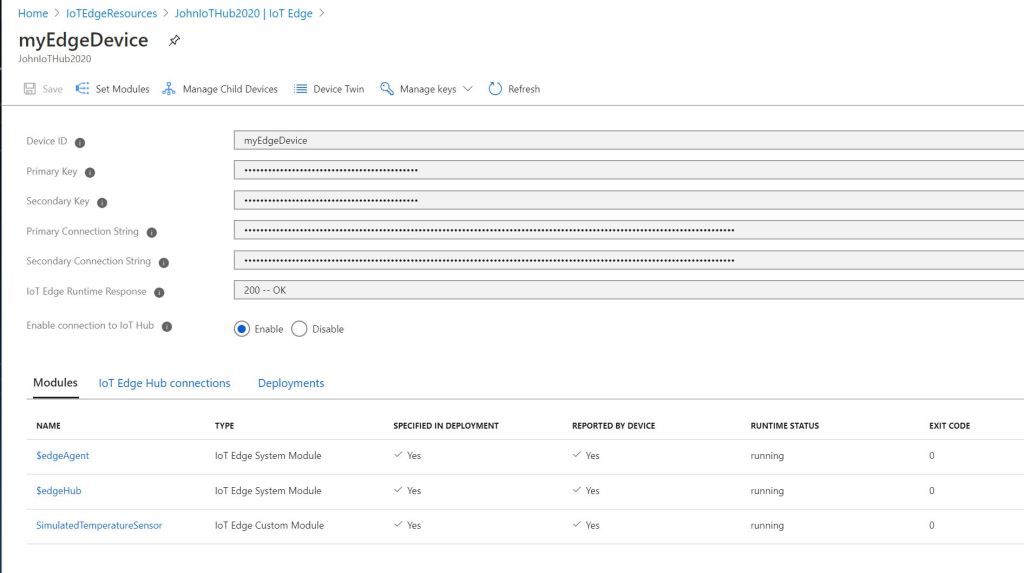
Task: Open the $edgeHub module link
Action: [58, 491]
